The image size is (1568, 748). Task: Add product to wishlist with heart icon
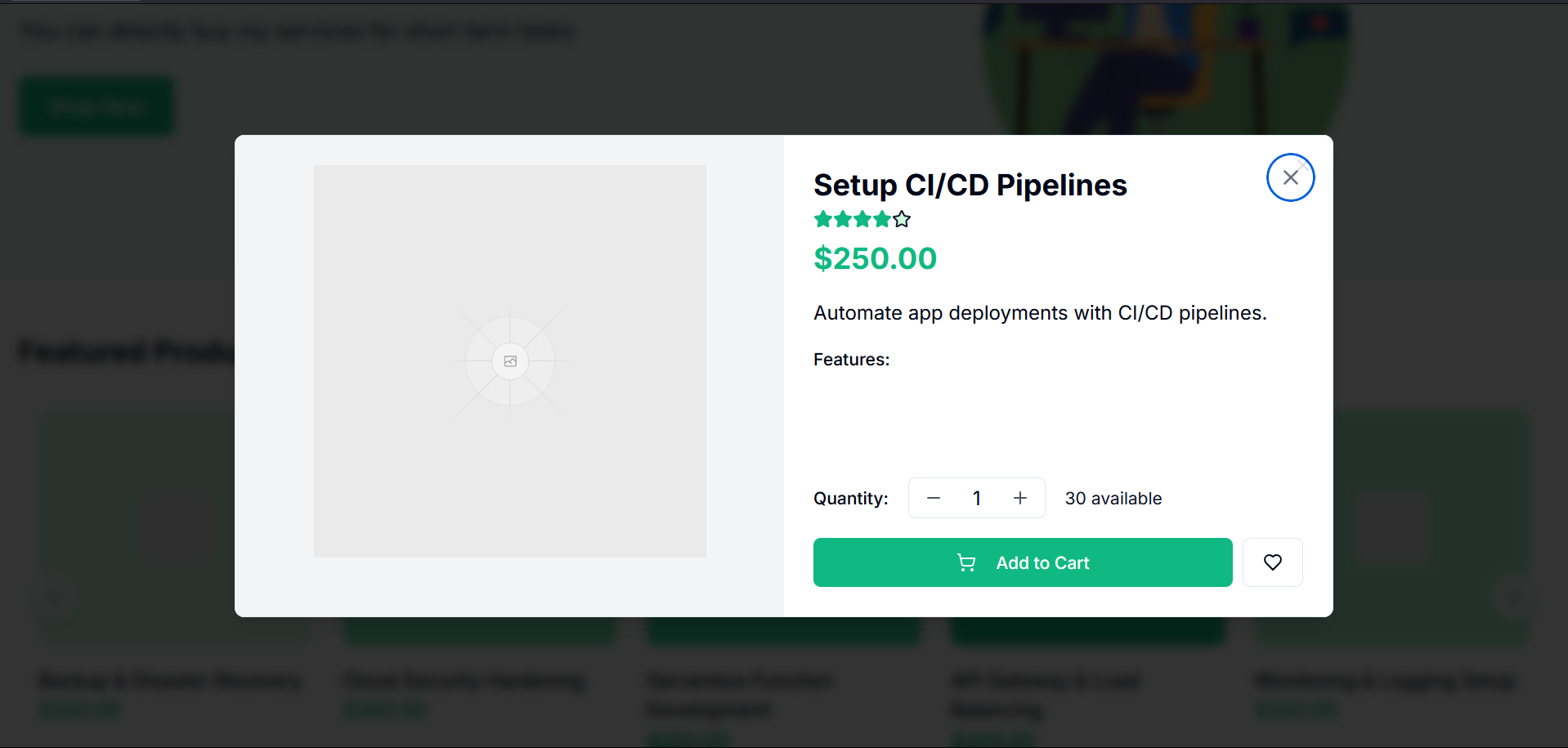point(1272,562)
